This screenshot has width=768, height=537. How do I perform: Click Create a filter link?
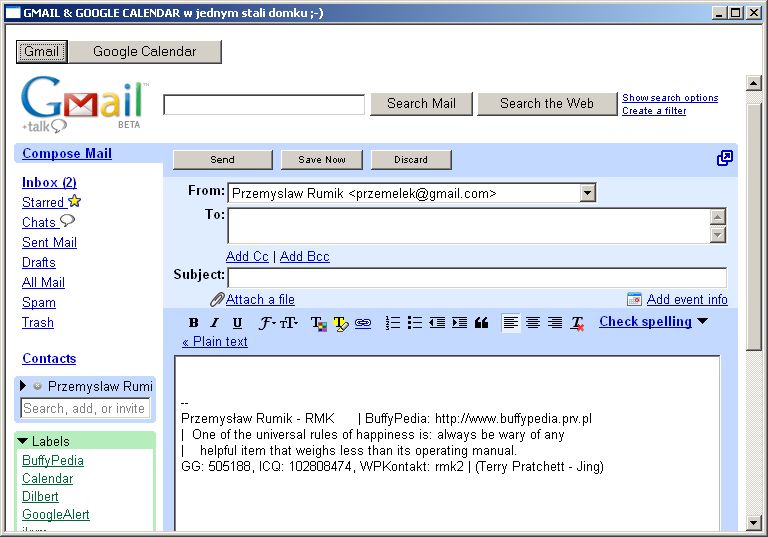point(654,111)
